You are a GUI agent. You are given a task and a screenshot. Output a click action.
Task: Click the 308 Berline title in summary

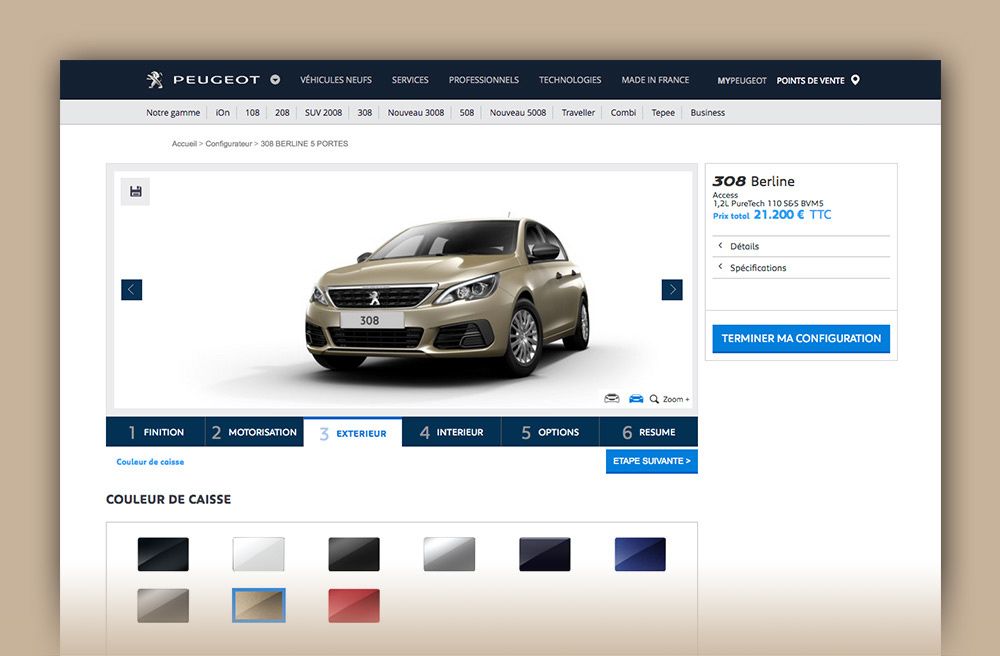pos(753,181)
